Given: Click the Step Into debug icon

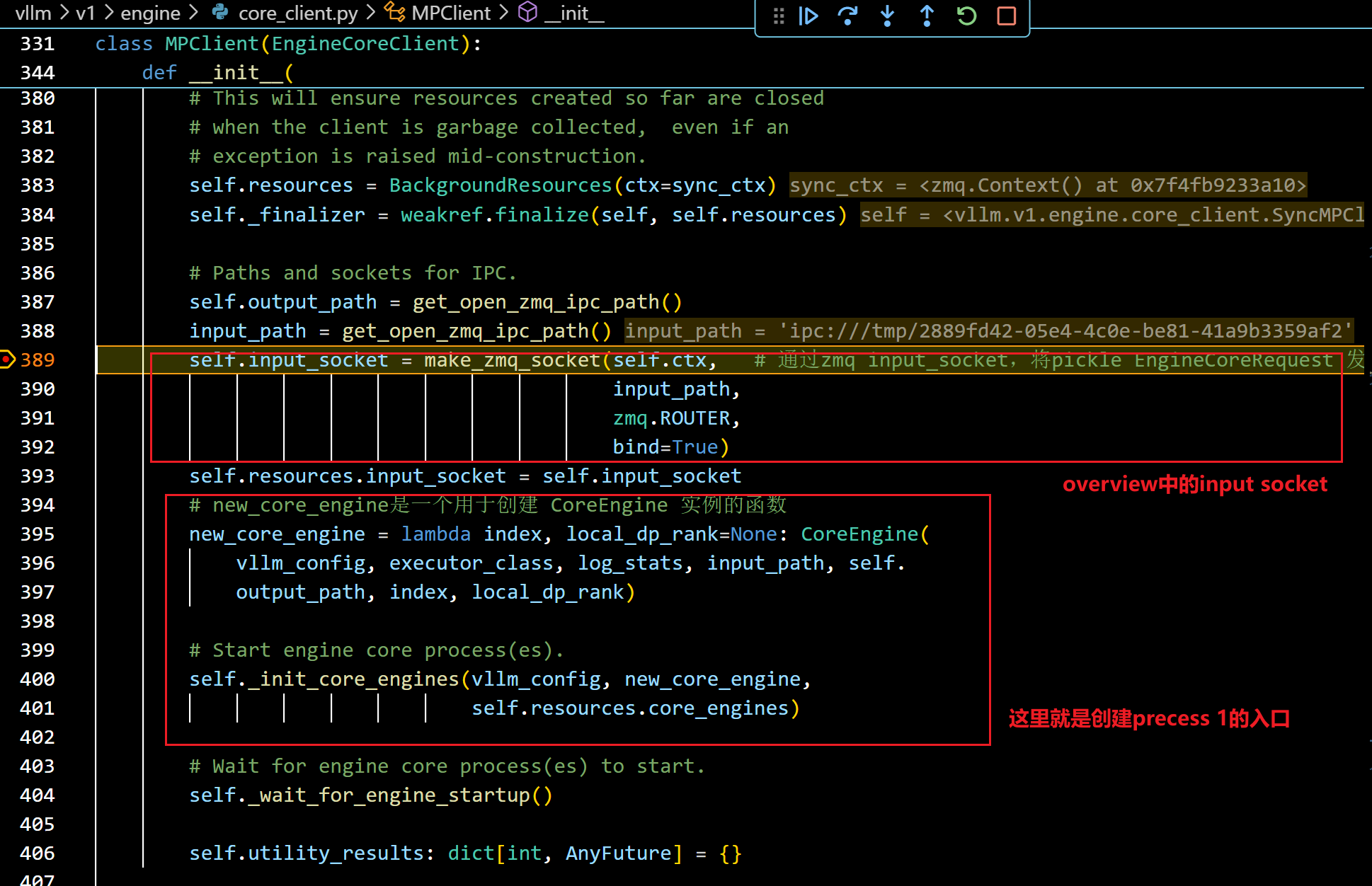Looking at the screenshot, I should click(887, 16).
